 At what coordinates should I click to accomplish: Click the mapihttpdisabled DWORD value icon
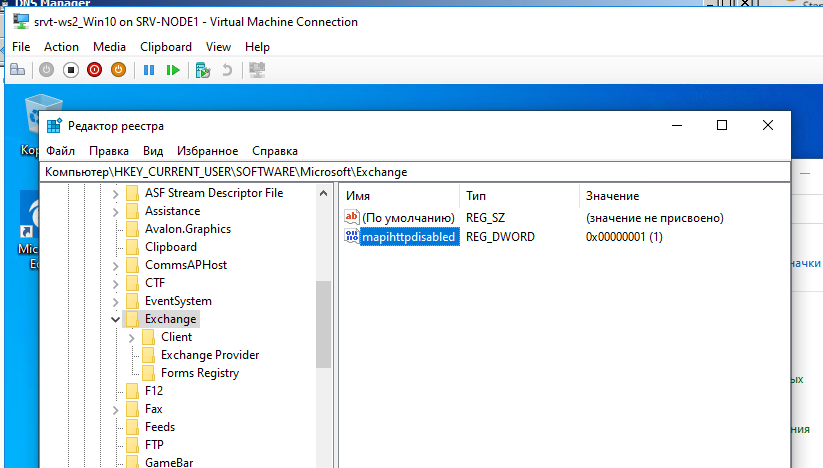352,236
